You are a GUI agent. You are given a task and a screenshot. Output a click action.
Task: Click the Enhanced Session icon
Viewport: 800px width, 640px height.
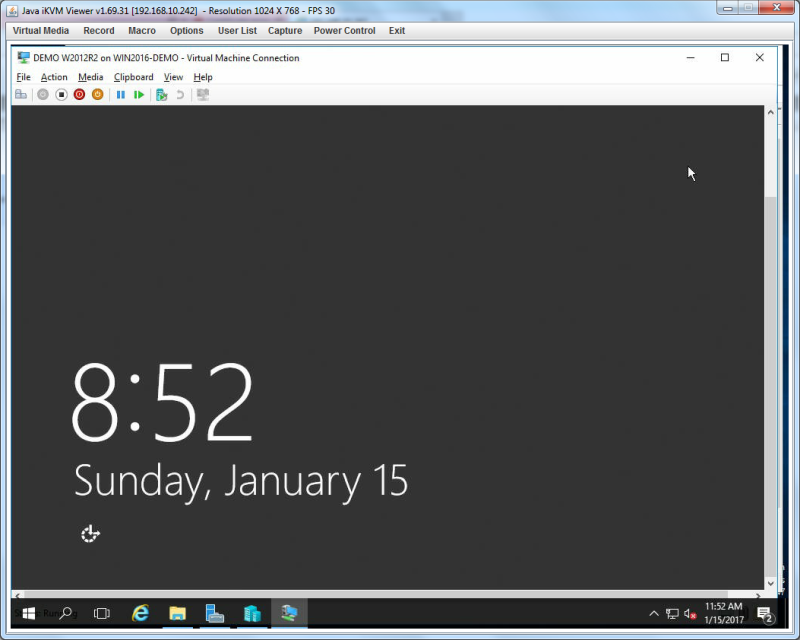(x=203, y=94)
